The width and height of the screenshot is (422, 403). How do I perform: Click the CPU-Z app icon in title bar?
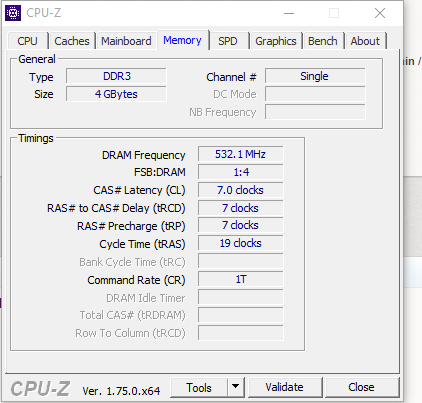(x=13, y=13)
